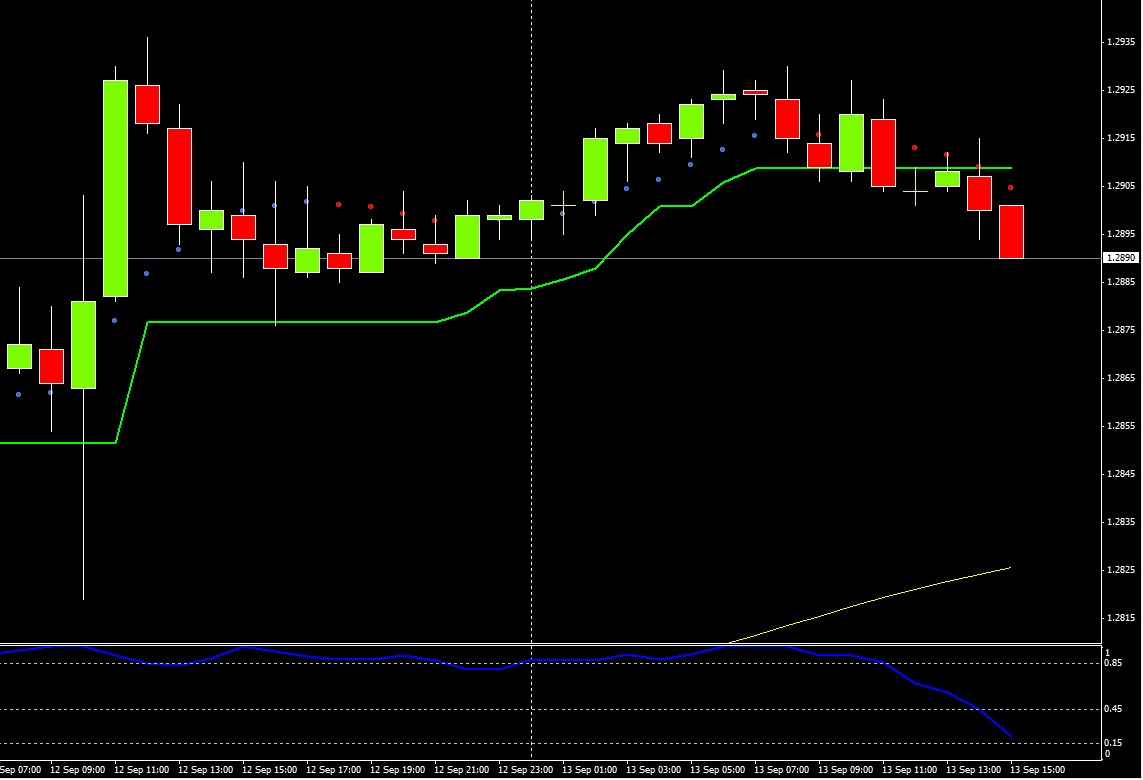Click the current price label 1.2890
1143x780 pixels.
click(1121, 258)
